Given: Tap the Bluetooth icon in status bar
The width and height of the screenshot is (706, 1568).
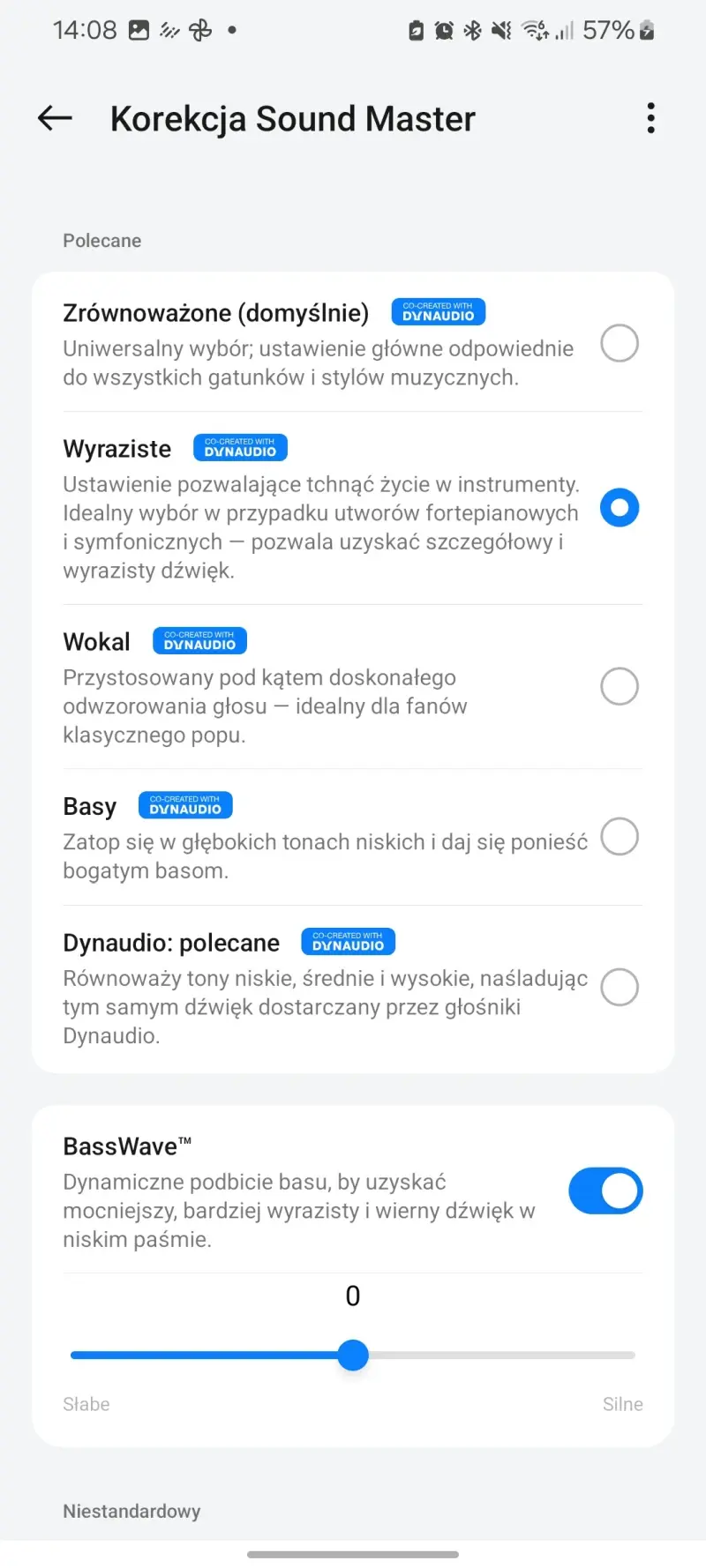Looking at the screenshot, I should [473, 31].
